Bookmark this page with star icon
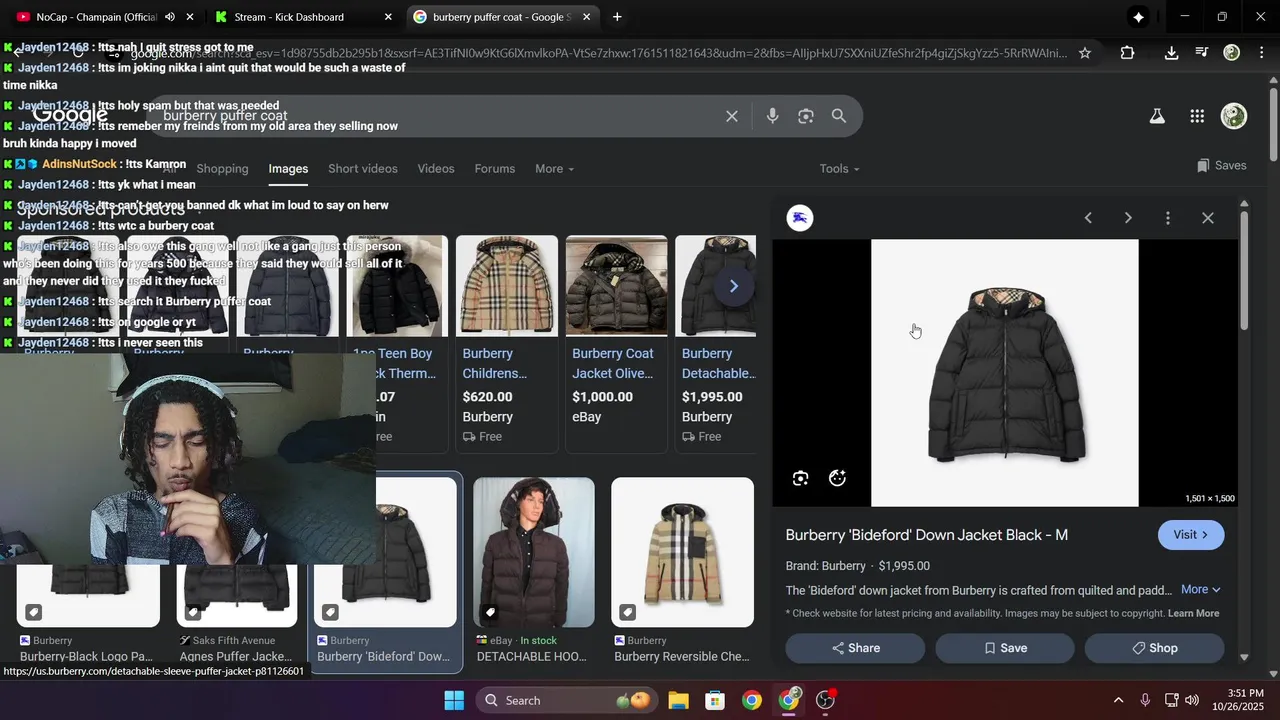The image size is (1280, 720). point(1085,53)
